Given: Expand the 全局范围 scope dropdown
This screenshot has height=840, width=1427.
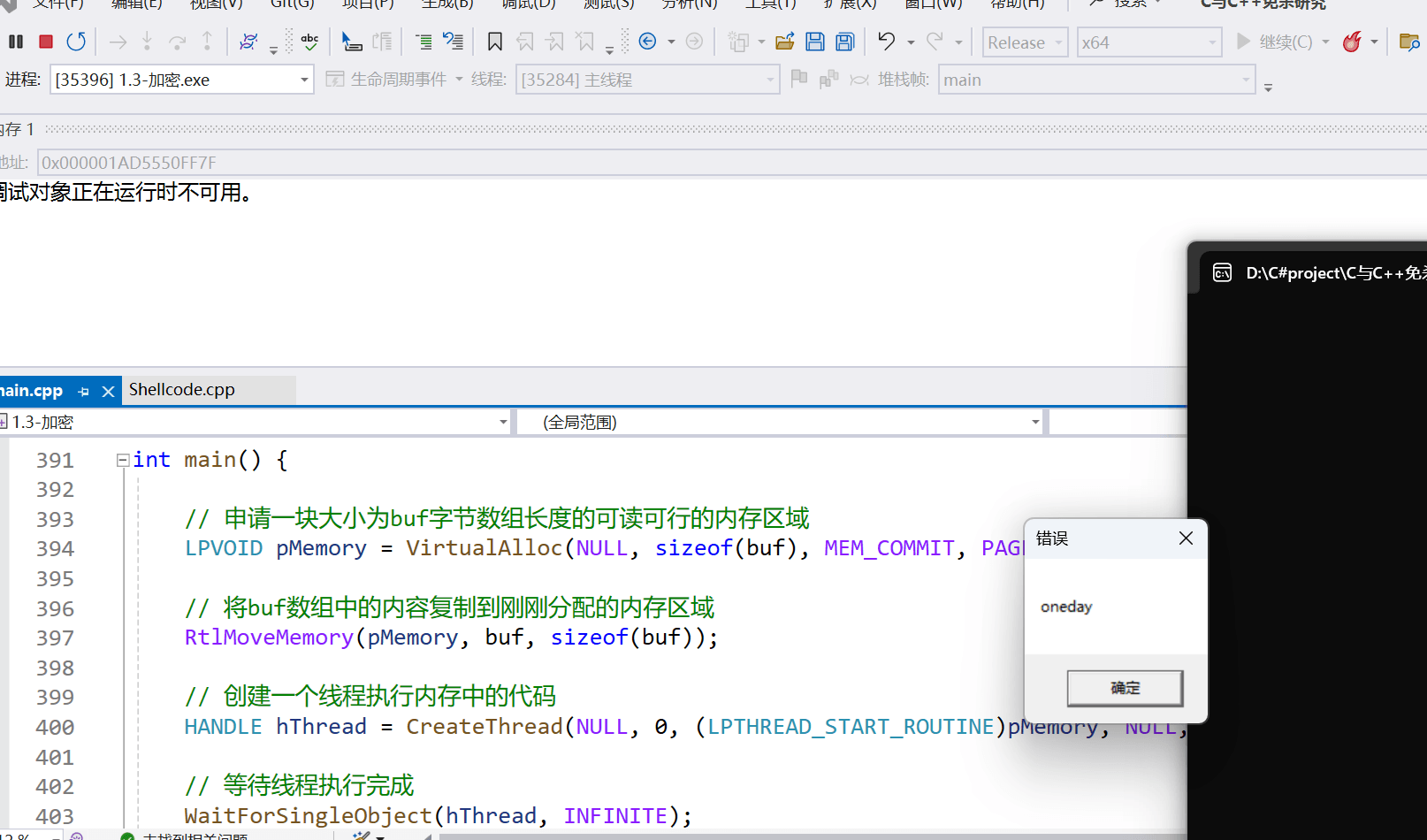Looking at the screenshot, I should pyautogui.click(x=1034, y=423).
